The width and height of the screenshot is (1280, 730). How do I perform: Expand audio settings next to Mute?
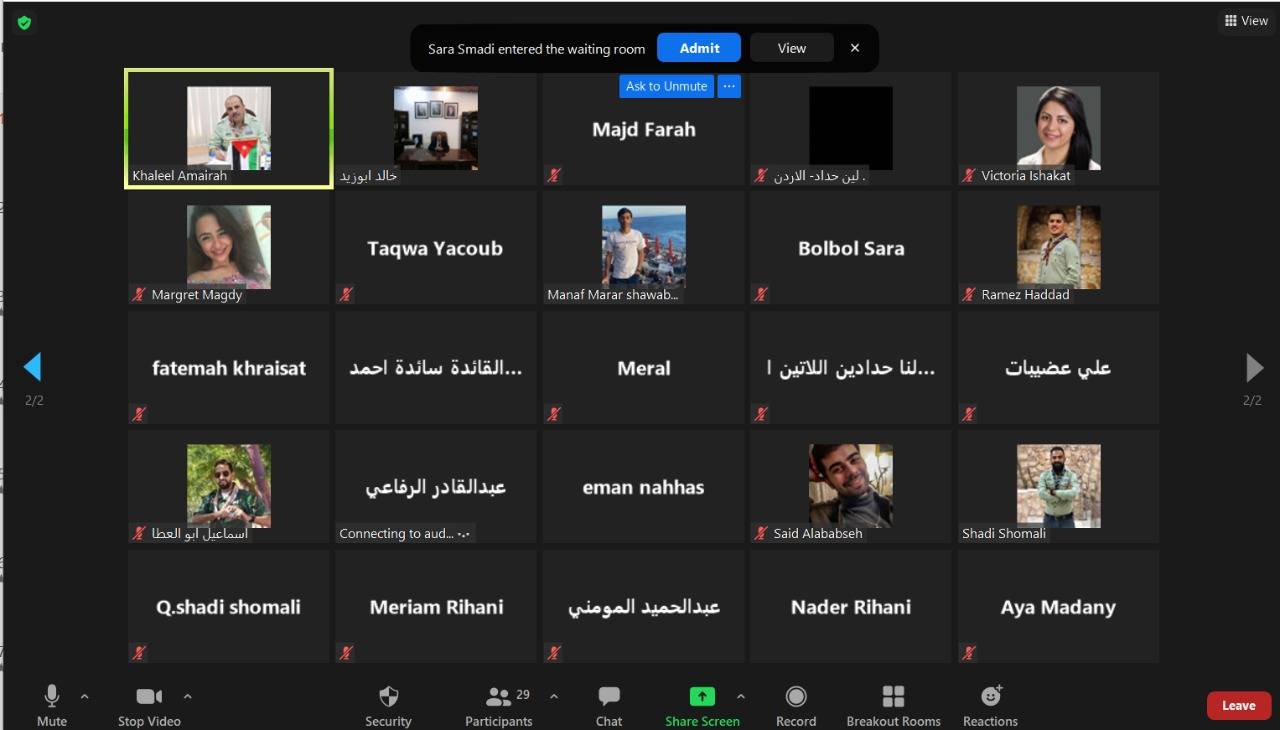click(84, 697)
